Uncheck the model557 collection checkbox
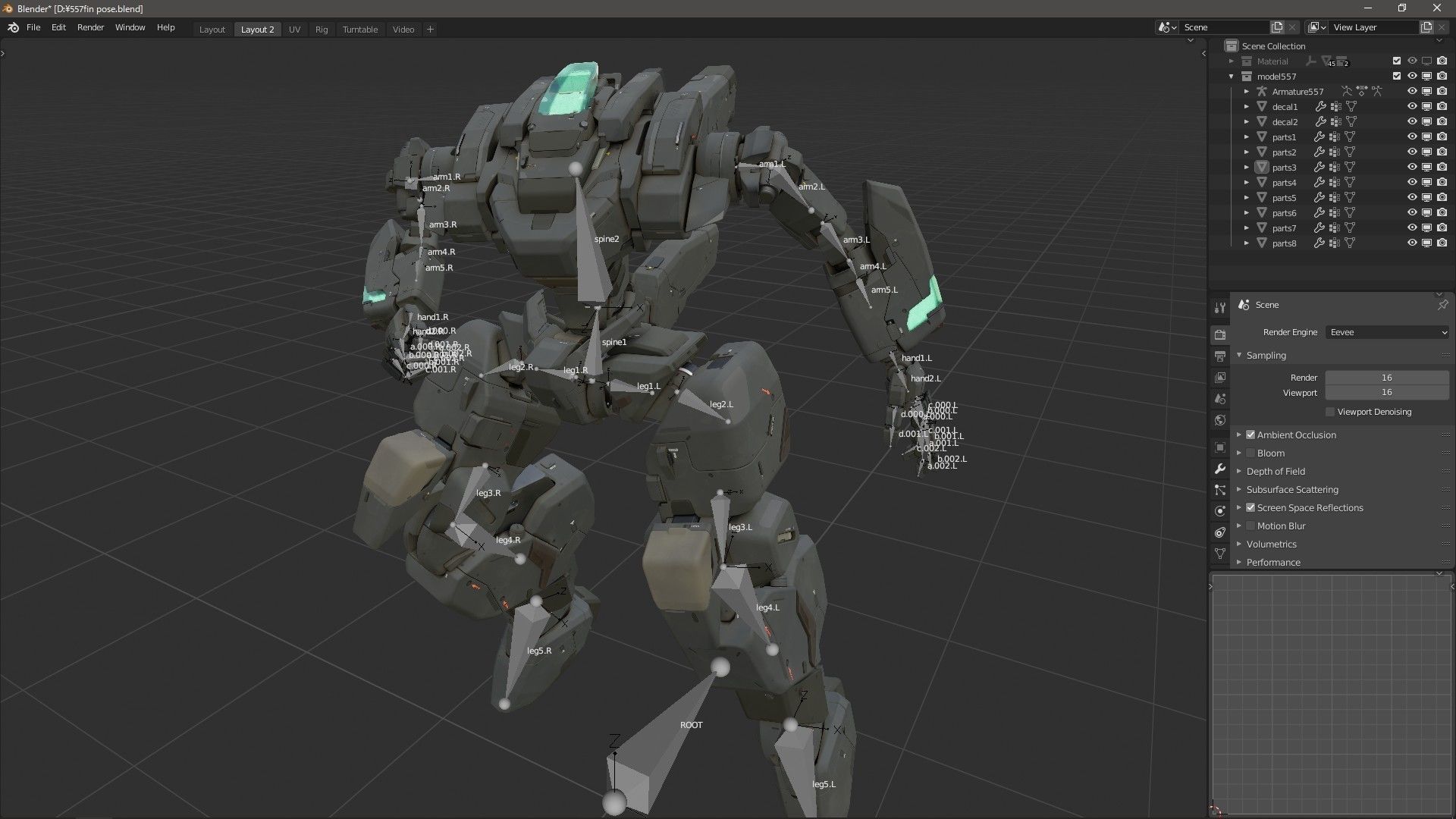 click(x=1397, y=77)
